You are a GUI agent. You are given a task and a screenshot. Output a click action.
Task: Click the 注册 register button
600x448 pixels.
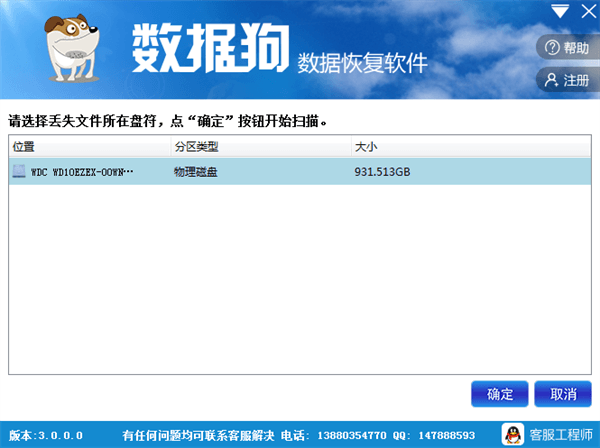568,80
